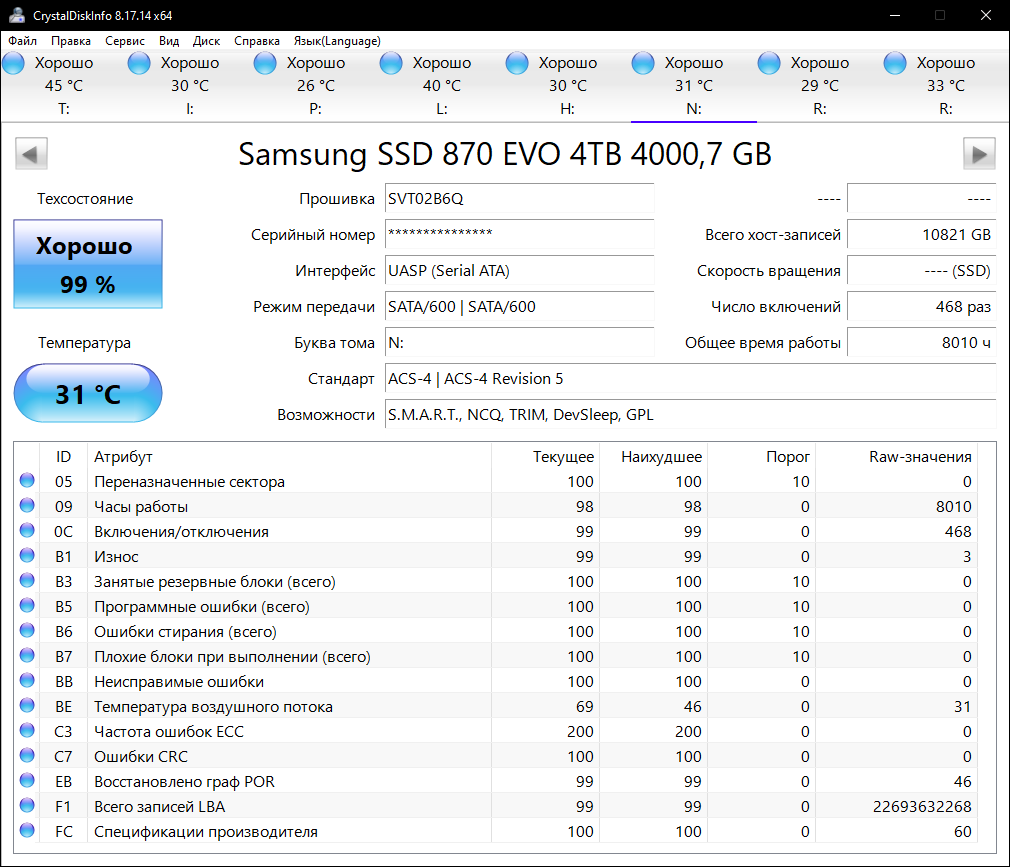1010x867 pixels.
Task: Open the Язык(Language) menu
Action: pos(336,41)
